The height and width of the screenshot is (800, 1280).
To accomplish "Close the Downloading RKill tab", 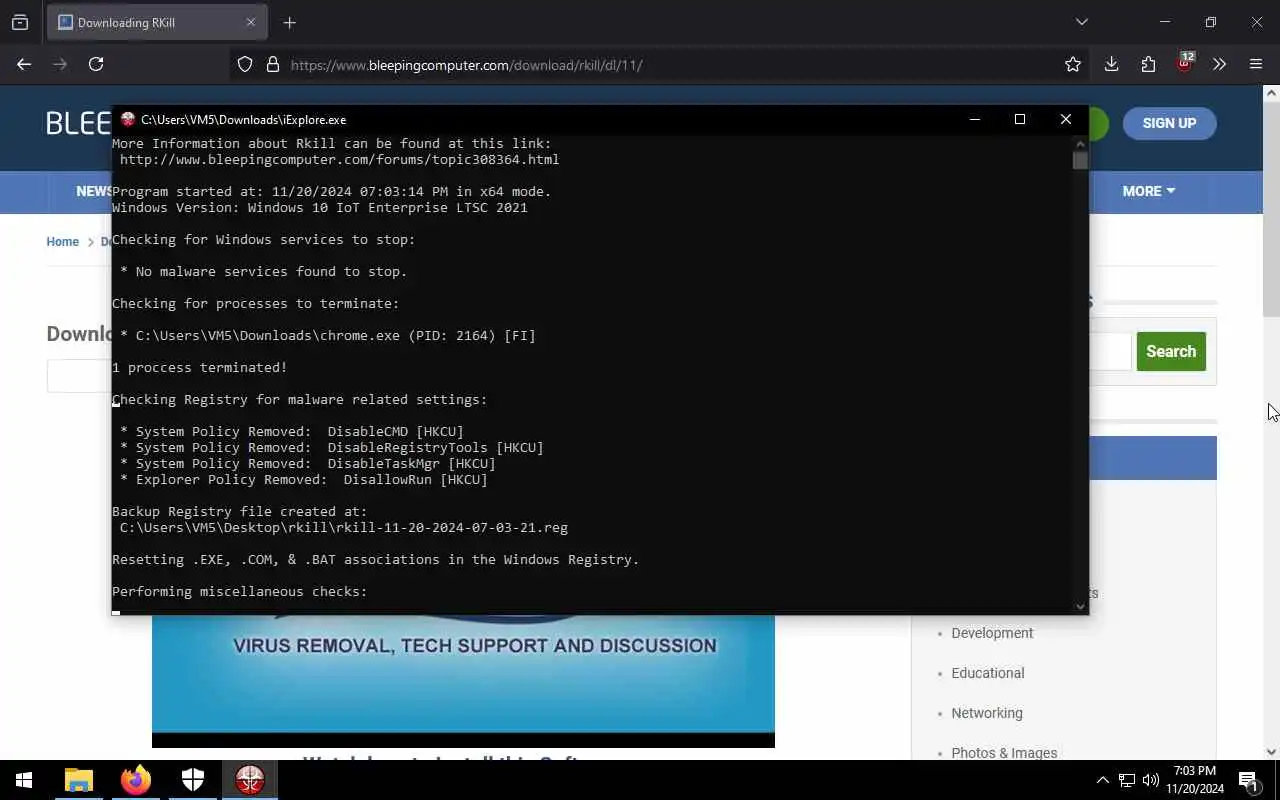I will pos(251,22).
